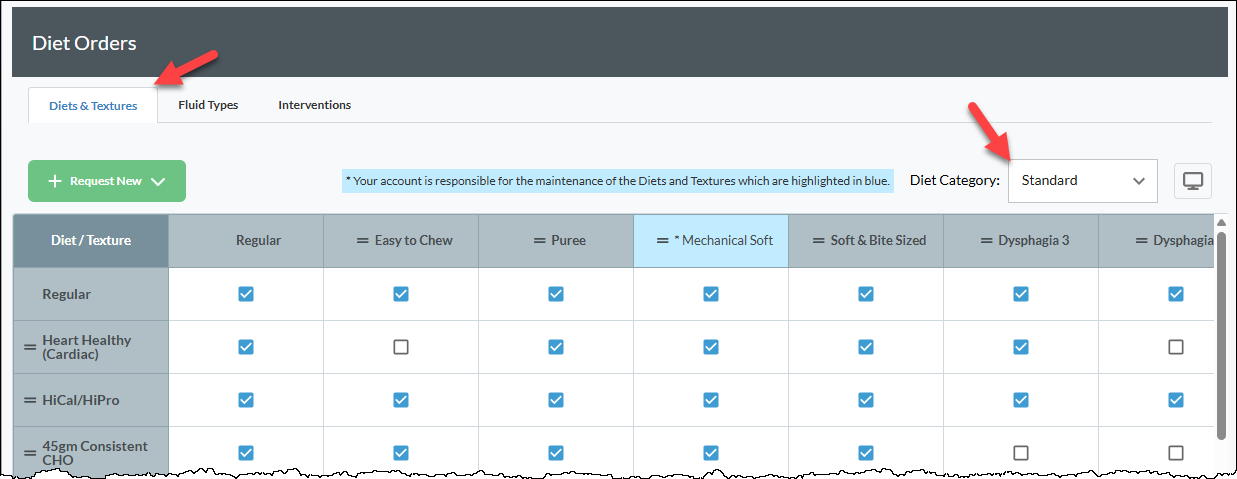Click the Mechanical Soft column header
Screen dimensions: 1237x479
(711, 241)
